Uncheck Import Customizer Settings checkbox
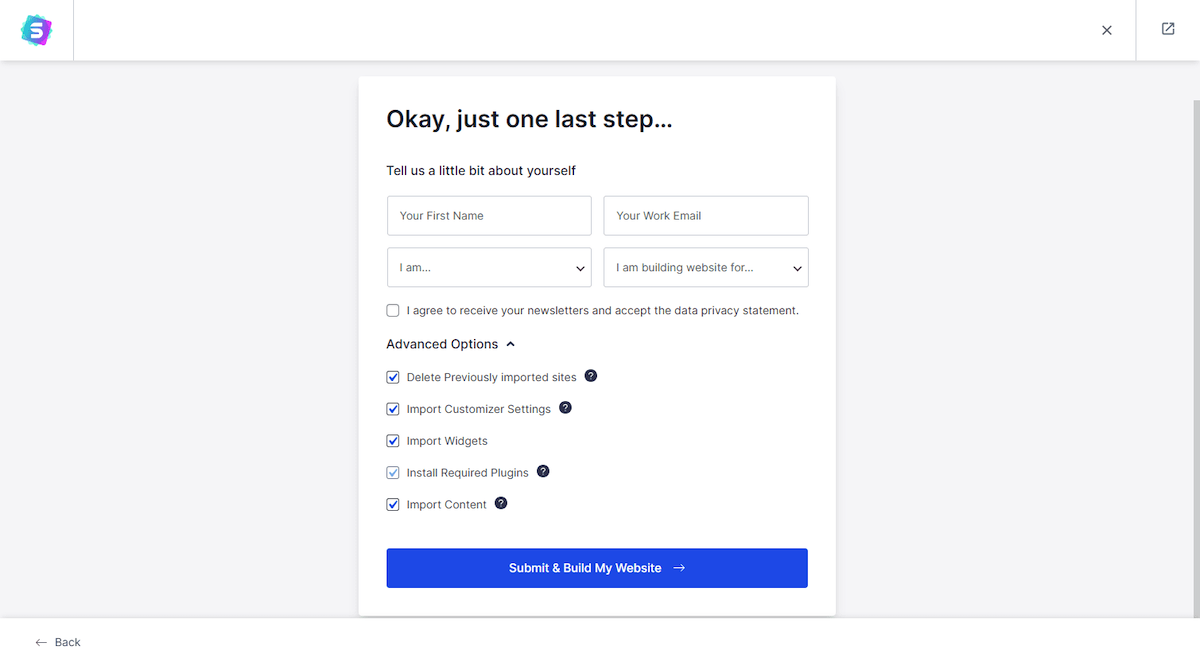Viewport: 1200px width, 666px height. tap(393, 409)
